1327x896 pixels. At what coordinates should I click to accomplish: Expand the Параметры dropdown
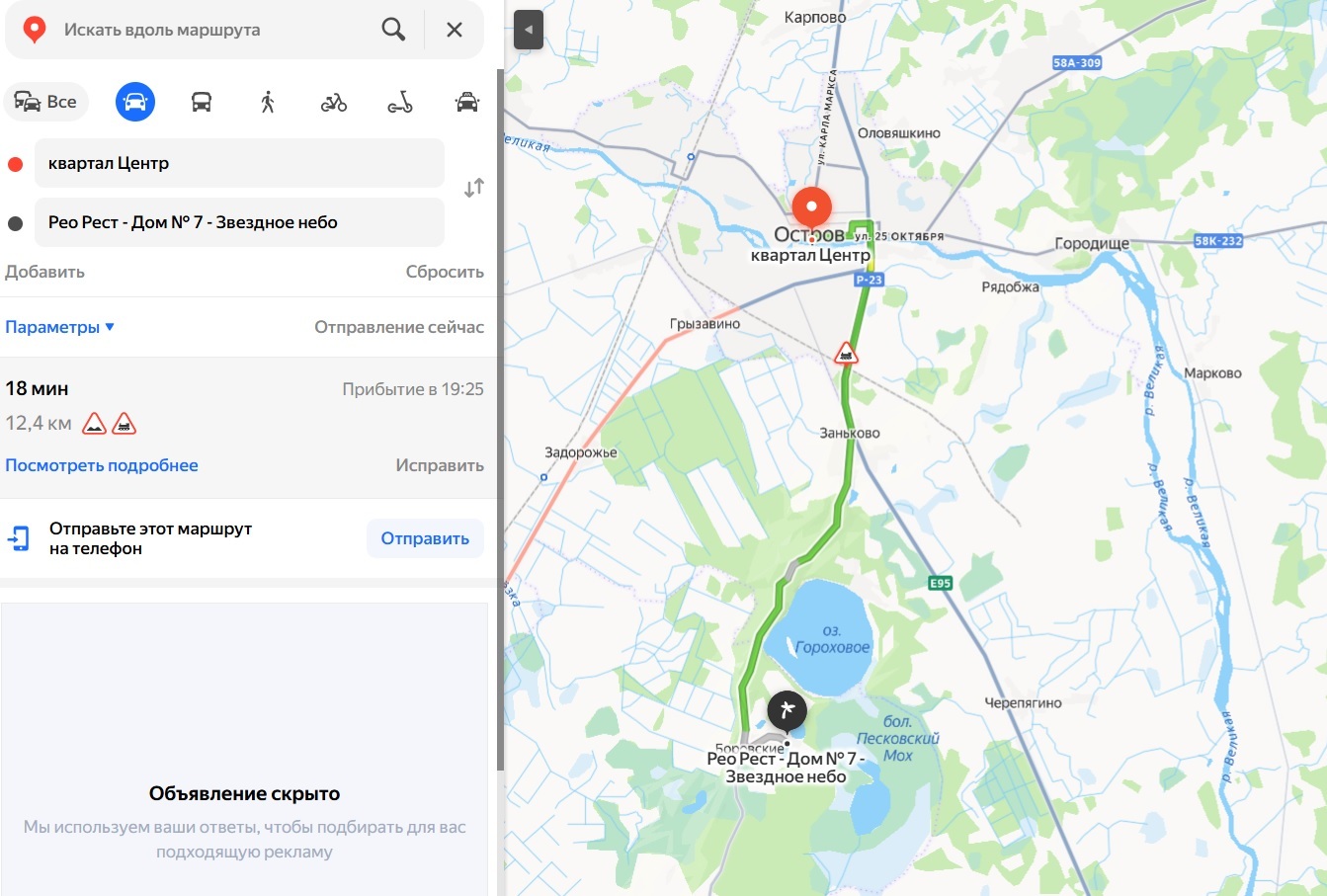[x=59, y=327]
